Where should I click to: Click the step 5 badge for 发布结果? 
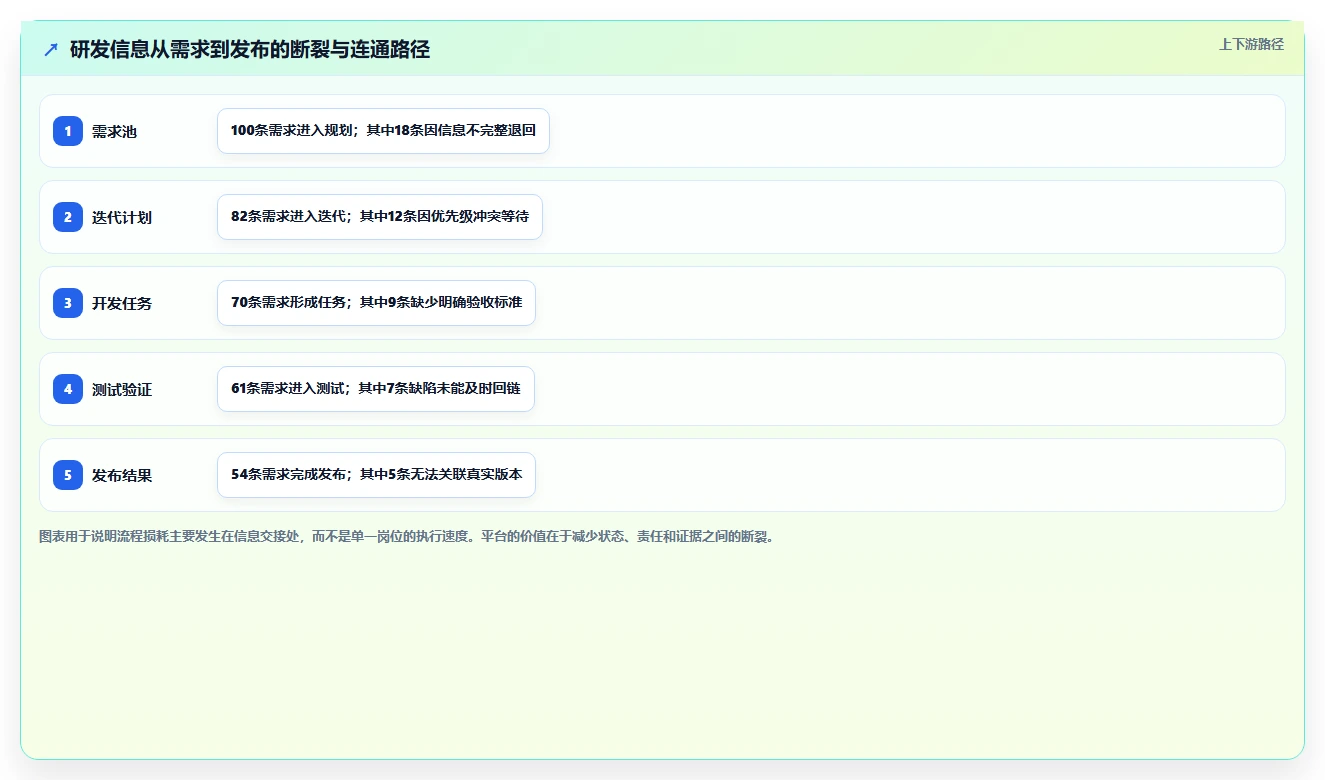click(68, 475)
